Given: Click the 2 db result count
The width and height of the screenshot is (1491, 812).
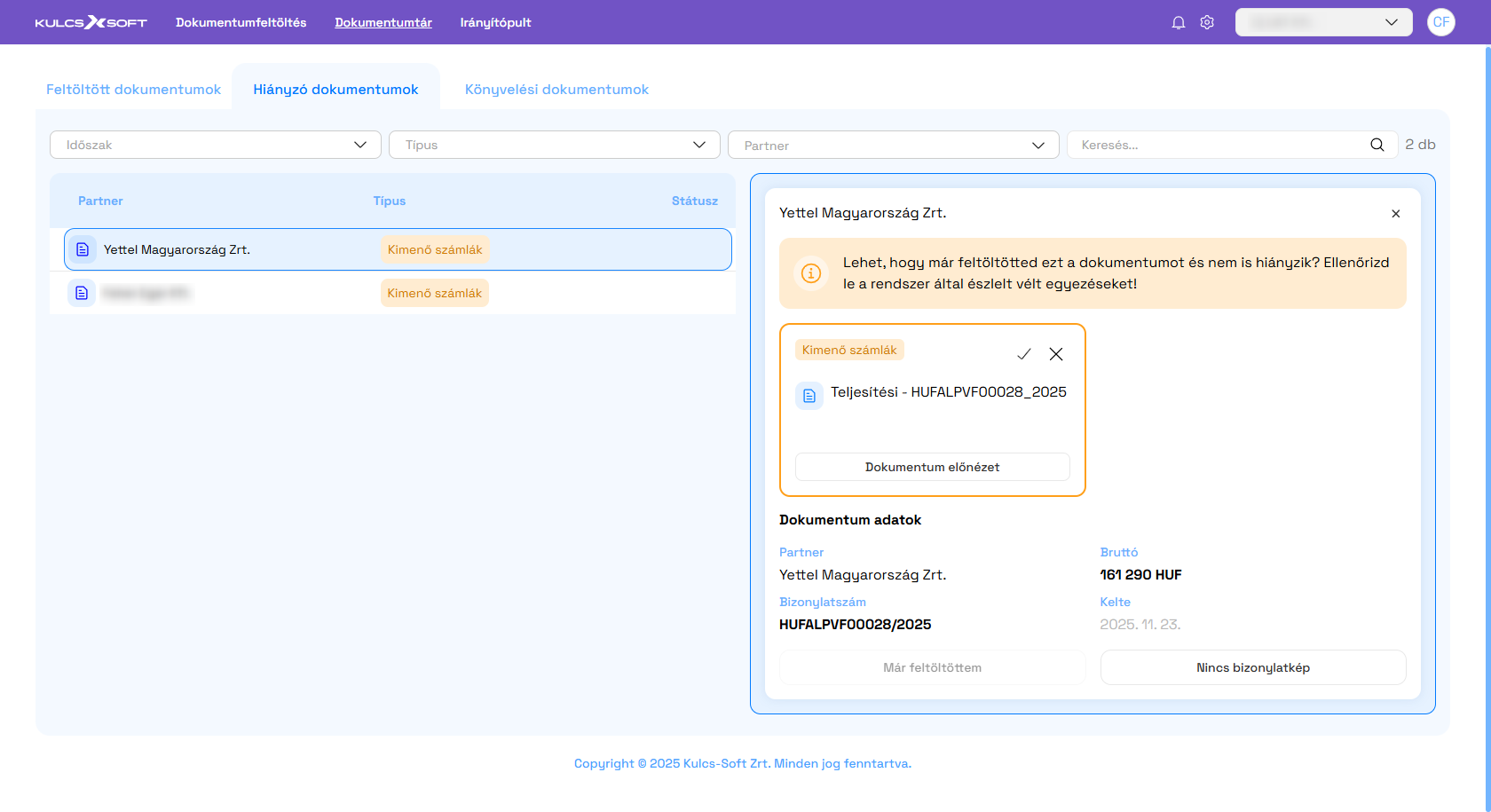Looking at the screenshot, I should click(1420, 145).
